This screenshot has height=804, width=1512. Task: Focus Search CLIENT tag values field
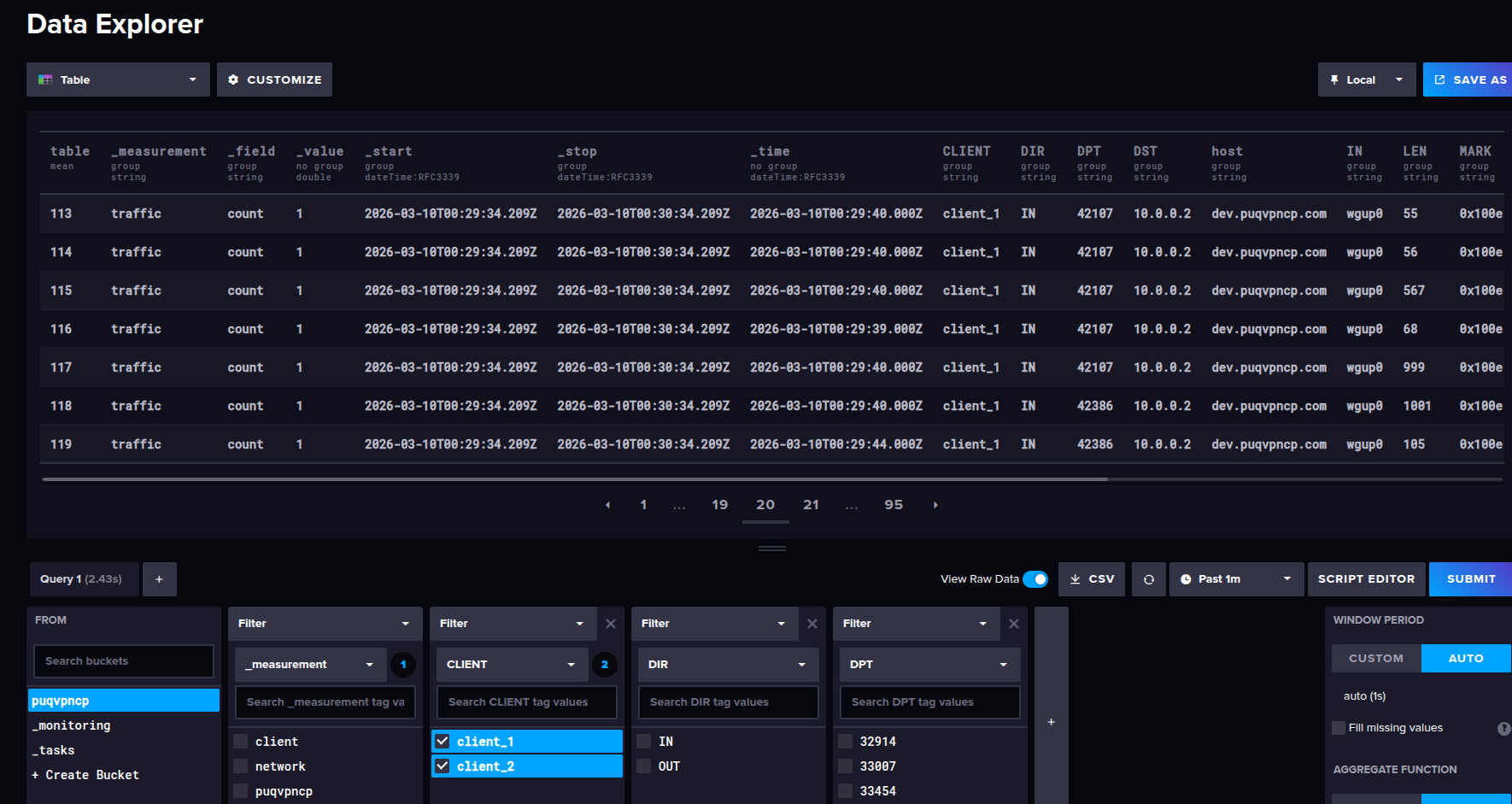[x=527, y=702]
